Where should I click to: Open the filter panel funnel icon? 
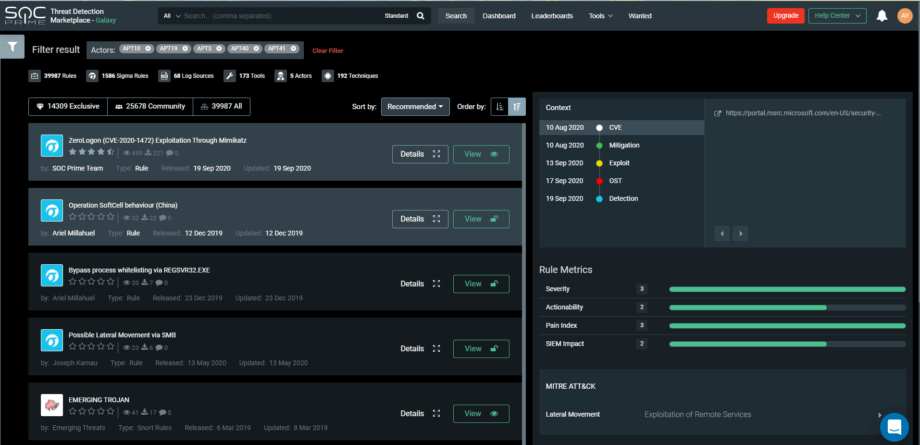point(12,46)
